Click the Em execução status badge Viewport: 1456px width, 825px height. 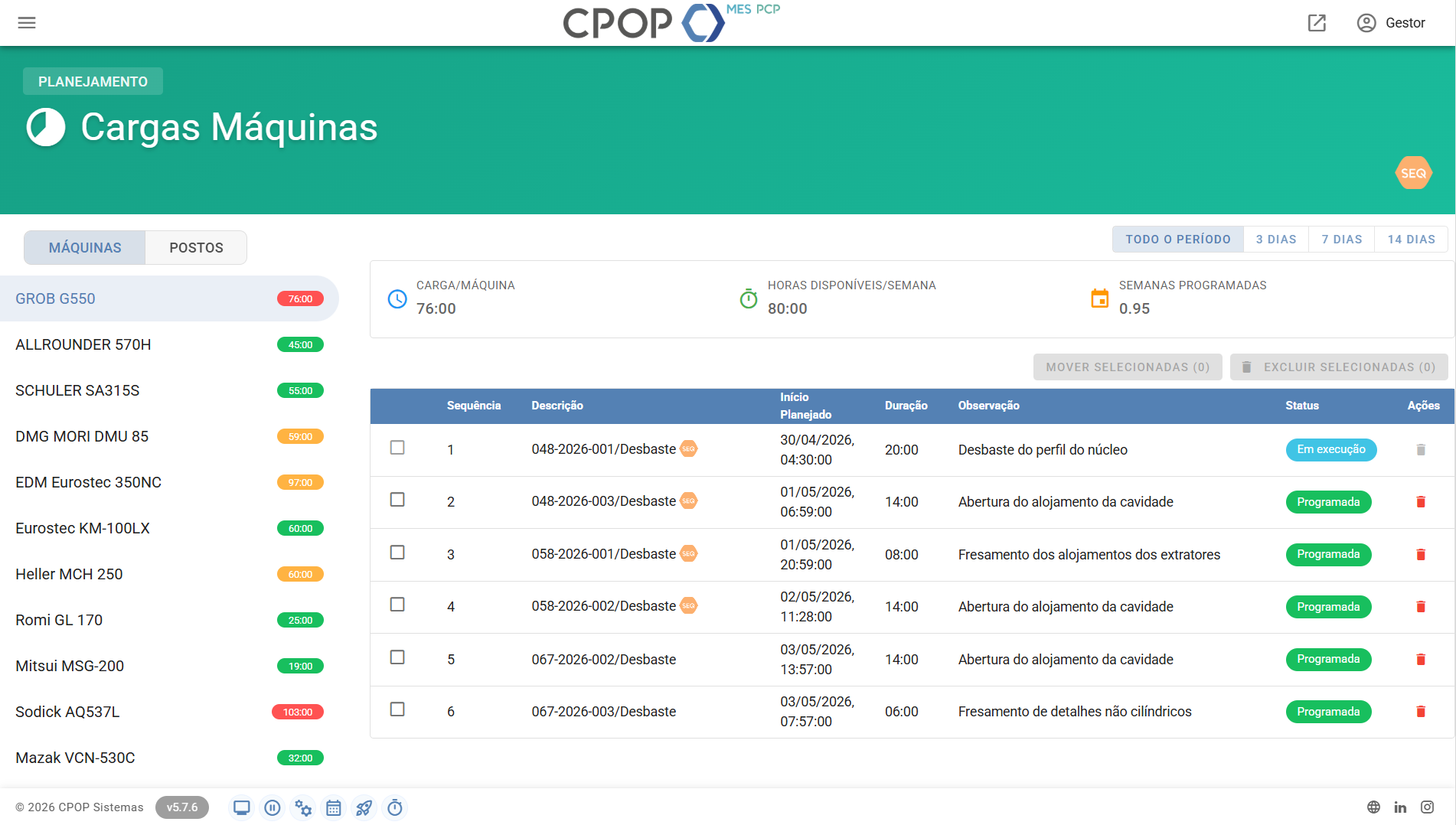(1331, 450)
